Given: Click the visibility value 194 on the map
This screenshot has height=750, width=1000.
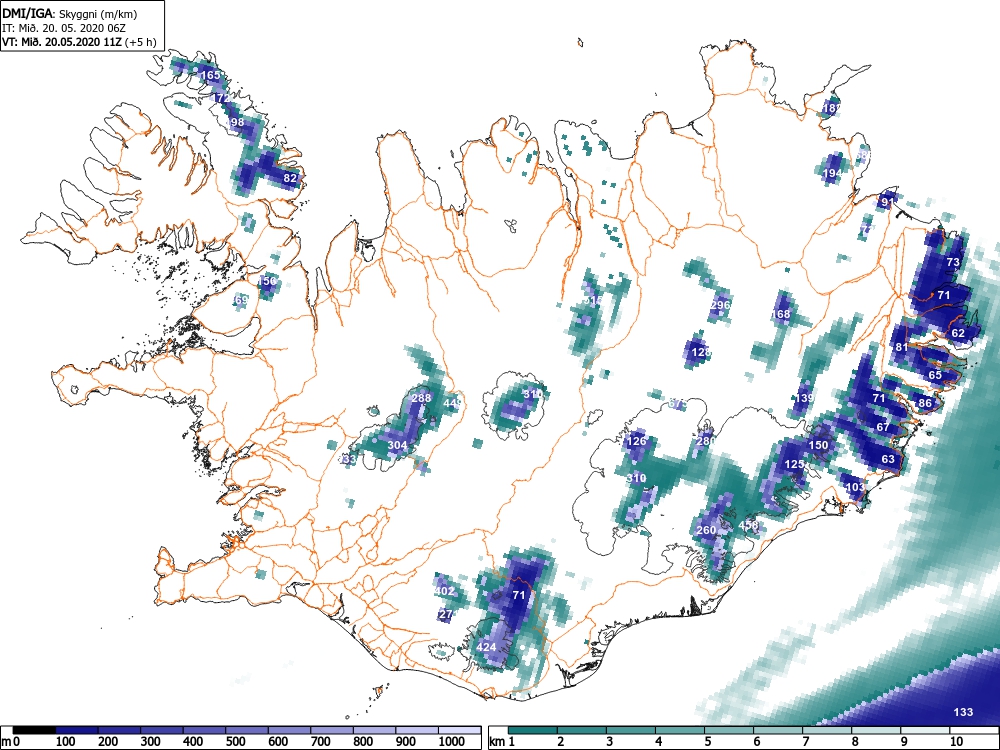Looking at the screenshot, I should tap(832, 173).
